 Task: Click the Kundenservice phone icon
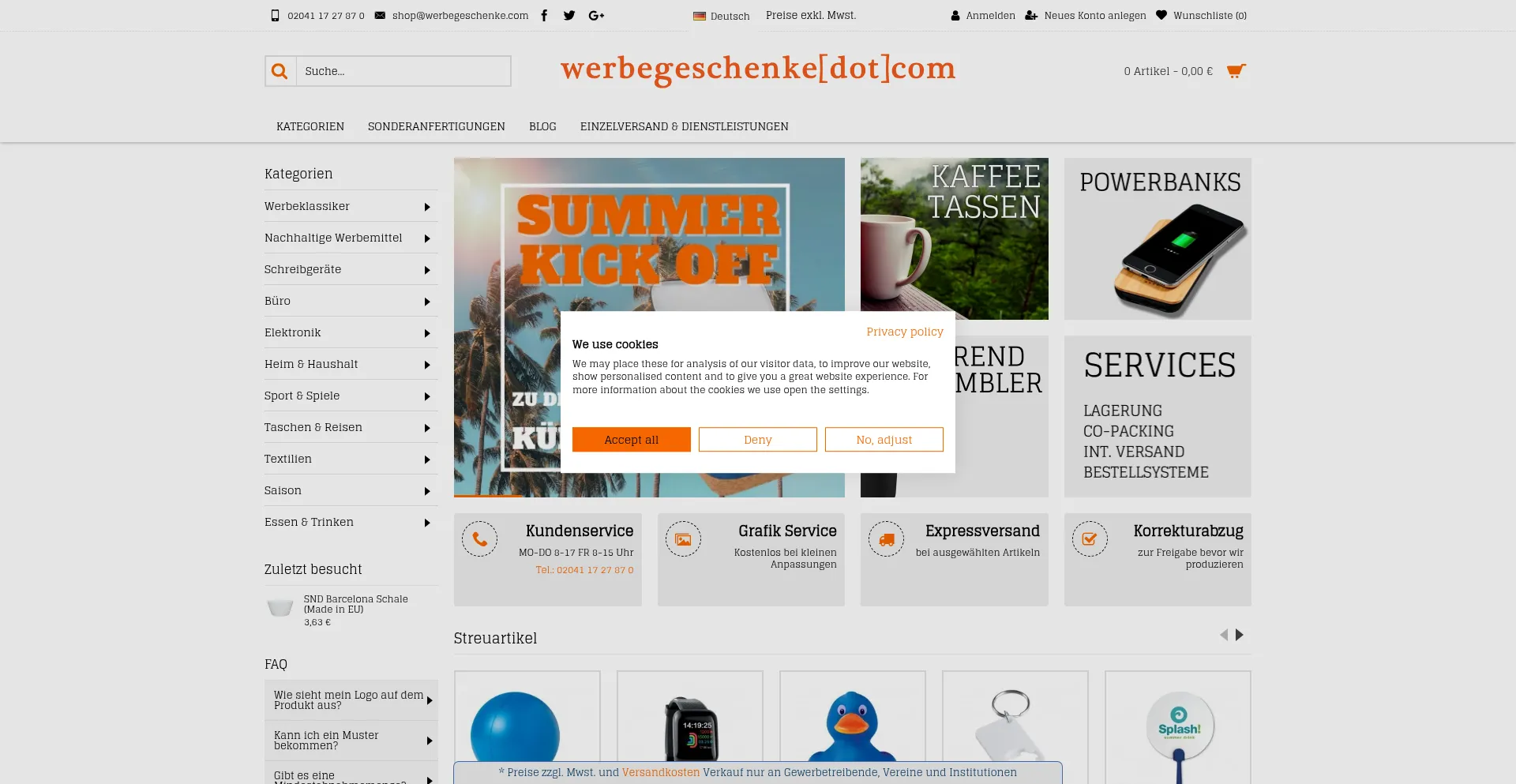(479, 539)
